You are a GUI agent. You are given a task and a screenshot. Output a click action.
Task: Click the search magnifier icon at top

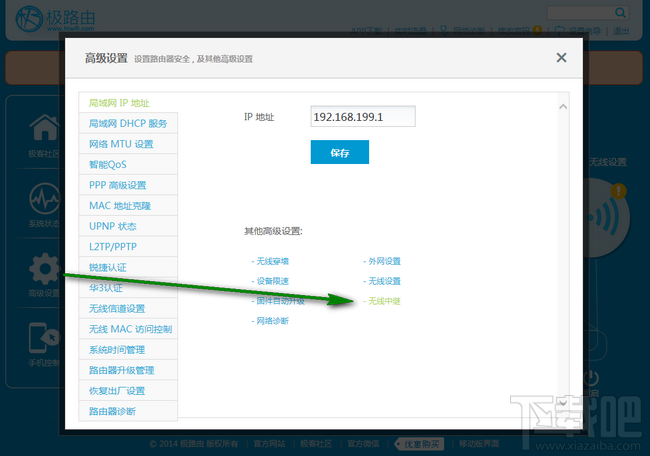click(x=620, y=13)
